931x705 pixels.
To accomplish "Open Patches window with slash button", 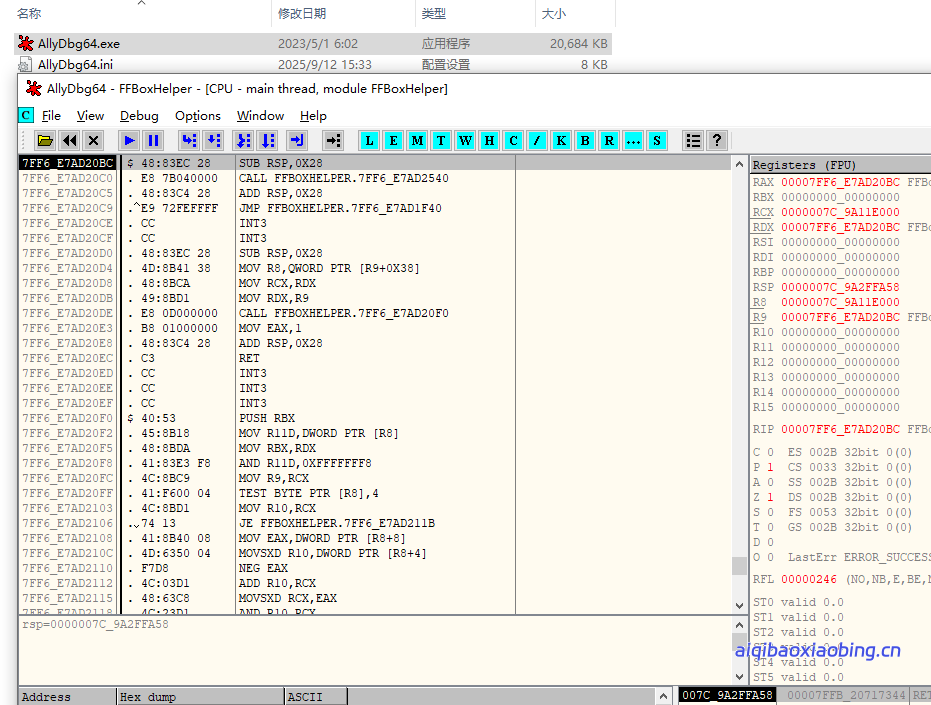I will pyautogui.click(x=537, y=141).
